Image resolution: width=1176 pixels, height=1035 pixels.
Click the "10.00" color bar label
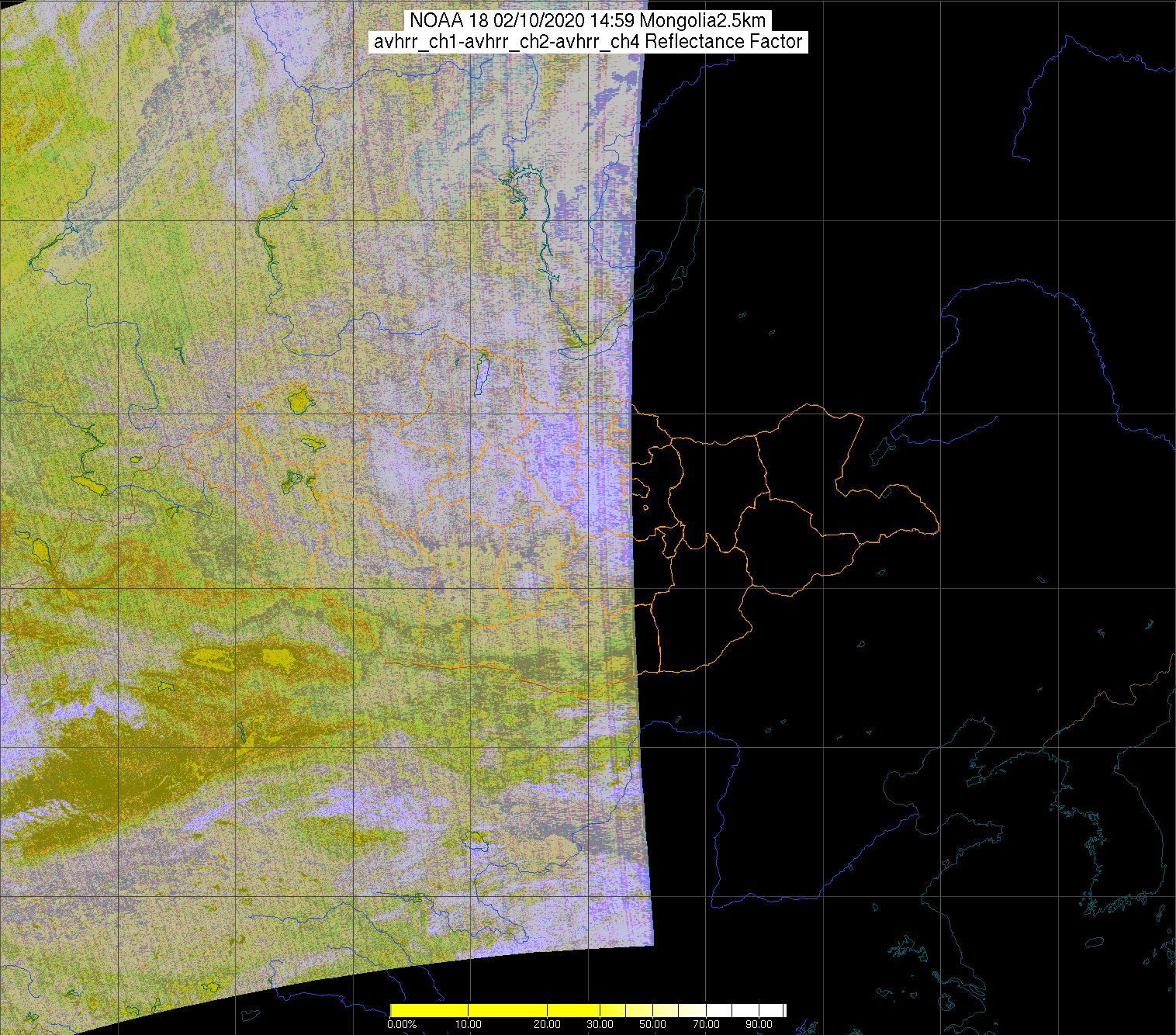[468, 1024]
